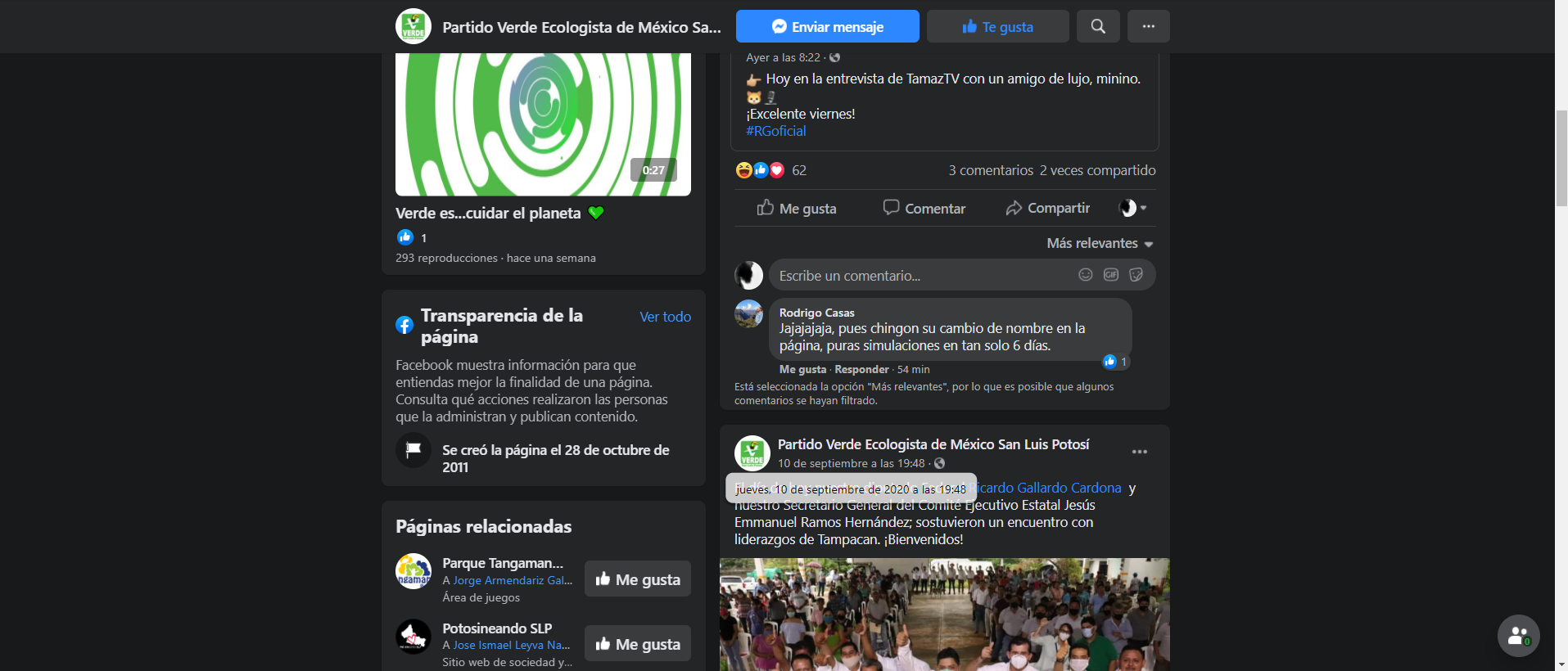Open the comment-as profile selector dropdown
The width and height of the screenshot is (1568, 671).
1133,208
